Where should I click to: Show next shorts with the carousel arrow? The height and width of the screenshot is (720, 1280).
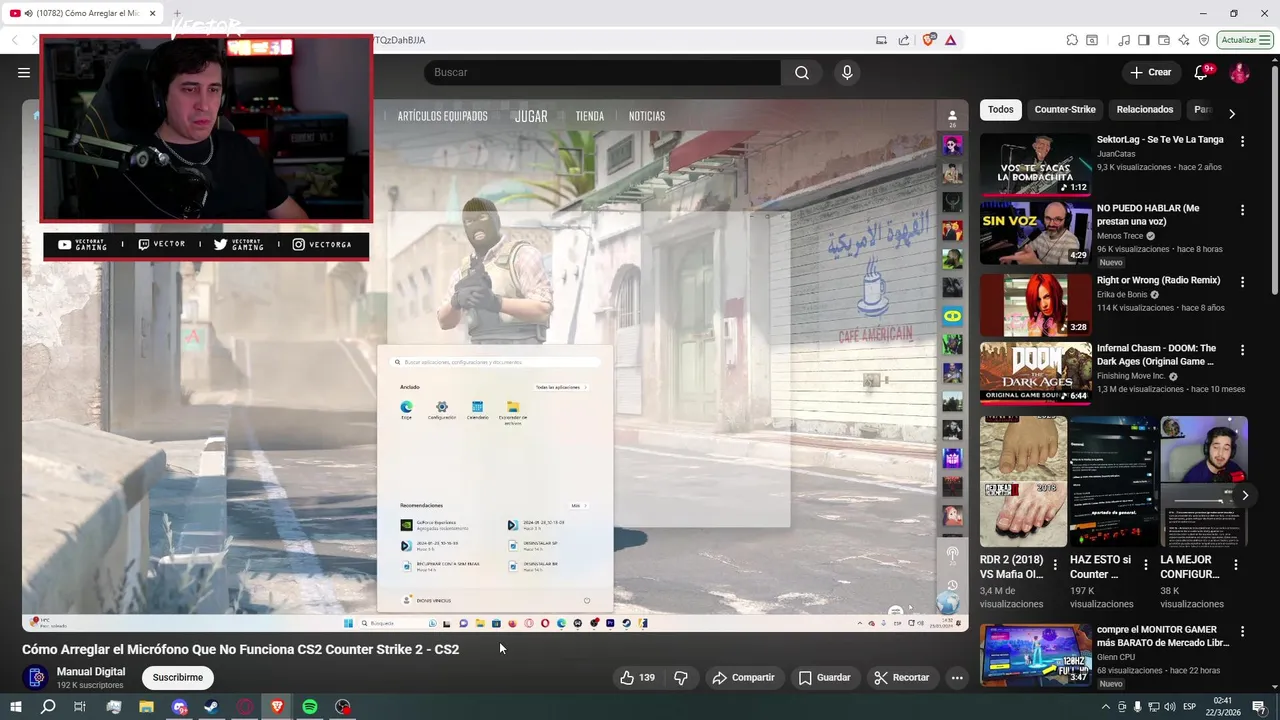pos(1245,495)
